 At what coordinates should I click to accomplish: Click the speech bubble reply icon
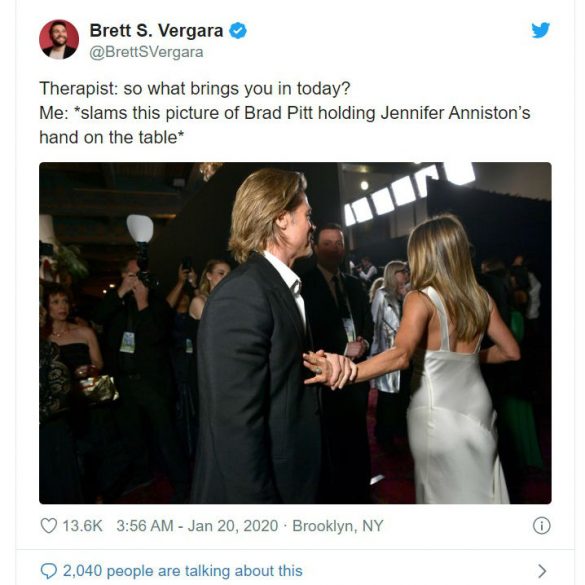(x=49, y=571)
